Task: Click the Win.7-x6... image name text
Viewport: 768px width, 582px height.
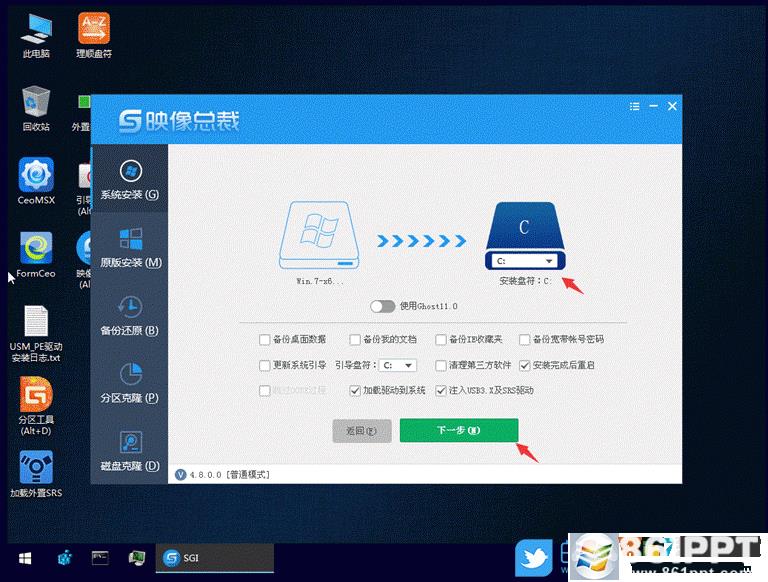Action: [320, 281]
